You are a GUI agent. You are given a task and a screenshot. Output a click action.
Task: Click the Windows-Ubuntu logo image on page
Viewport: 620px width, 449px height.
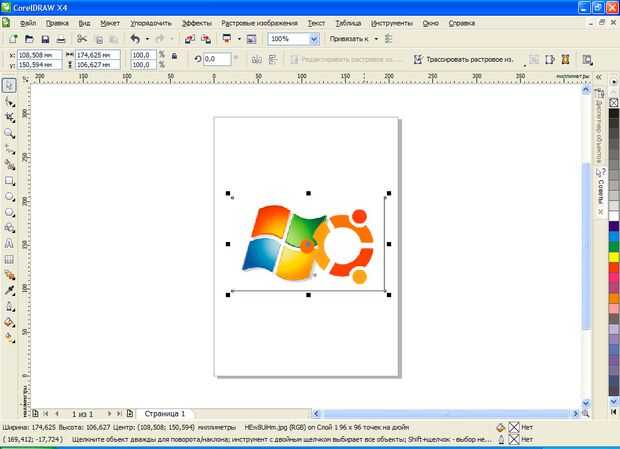[308, 244]
